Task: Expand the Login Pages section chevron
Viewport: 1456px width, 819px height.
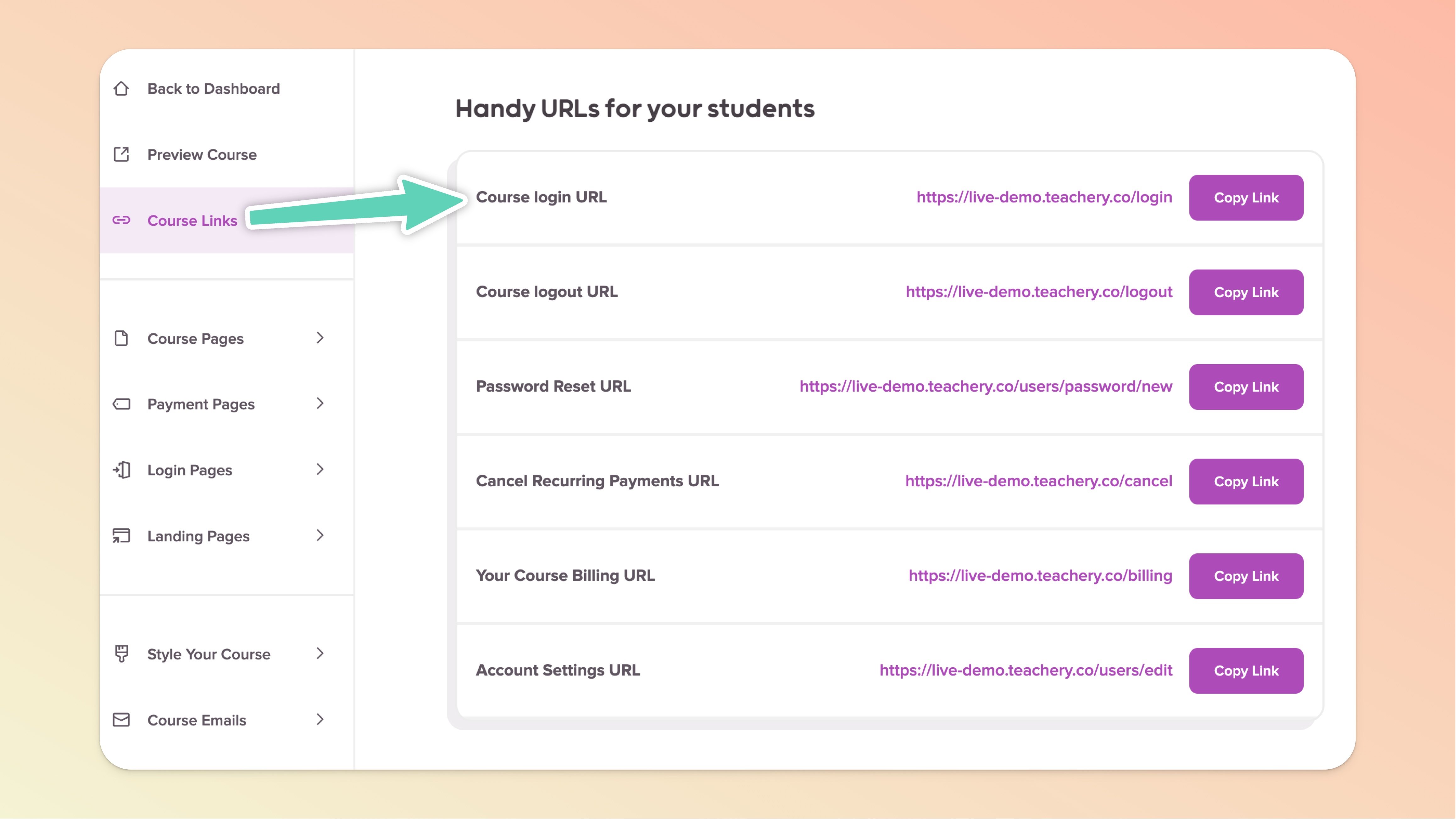Action: [320, 470]
